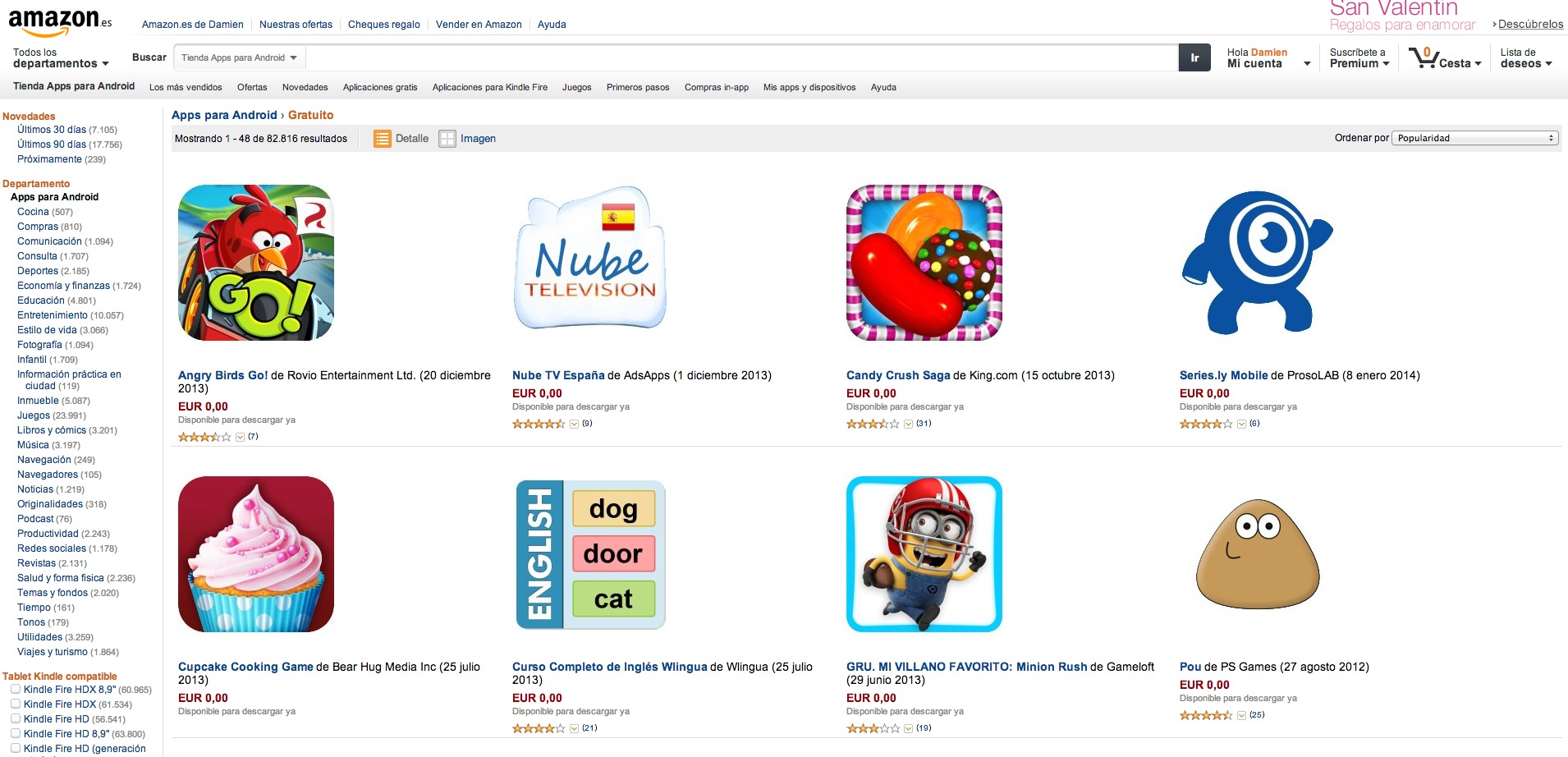Go to Los más vendidos tab
Viewport: 1568px width, 757px height.
186,87
